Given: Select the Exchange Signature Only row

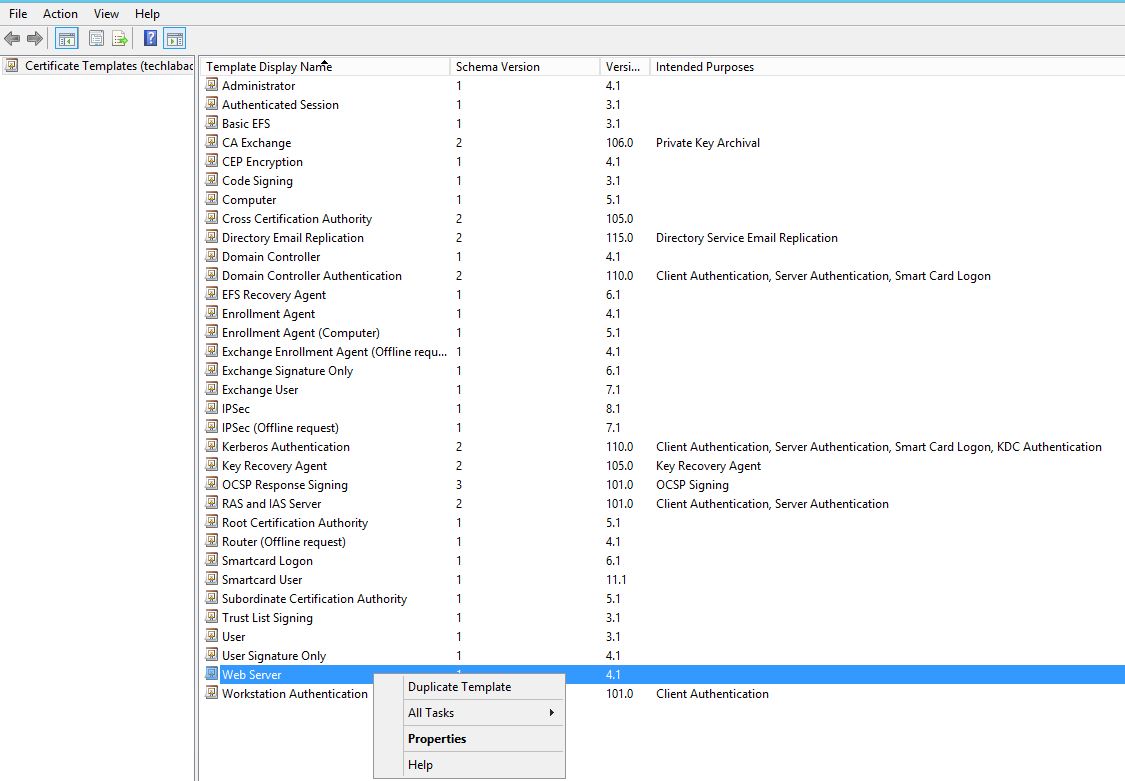Looking at the screenshot, I should click(x=662, y=371).
